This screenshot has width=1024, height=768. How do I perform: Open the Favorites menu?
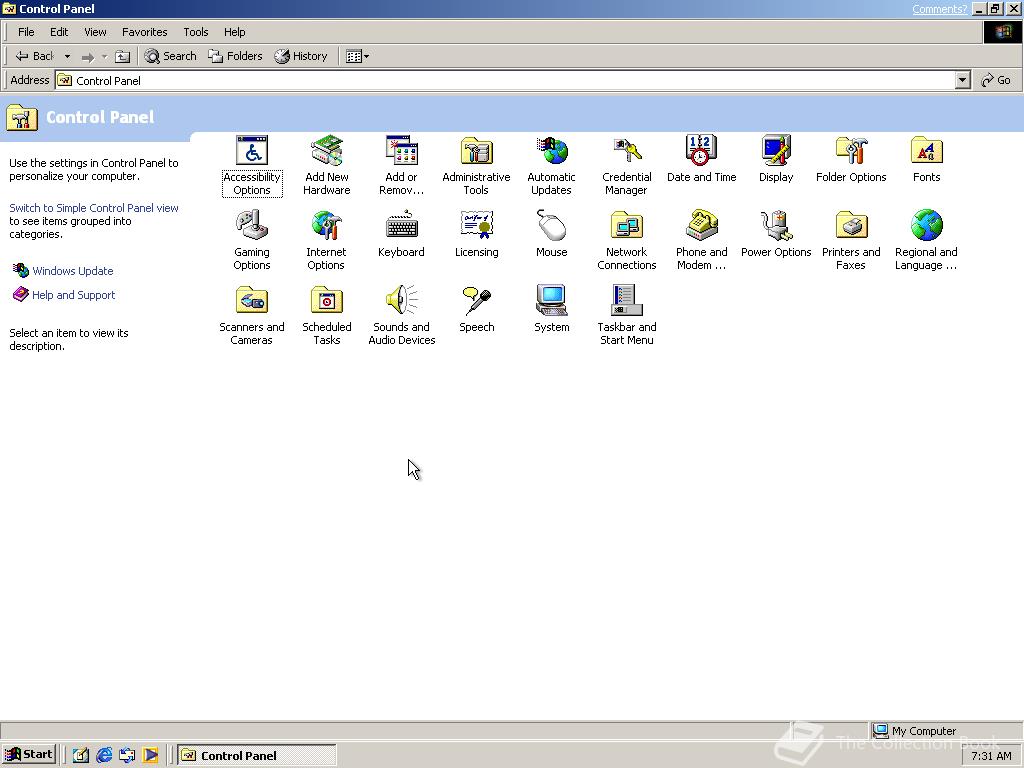[144, 32]
